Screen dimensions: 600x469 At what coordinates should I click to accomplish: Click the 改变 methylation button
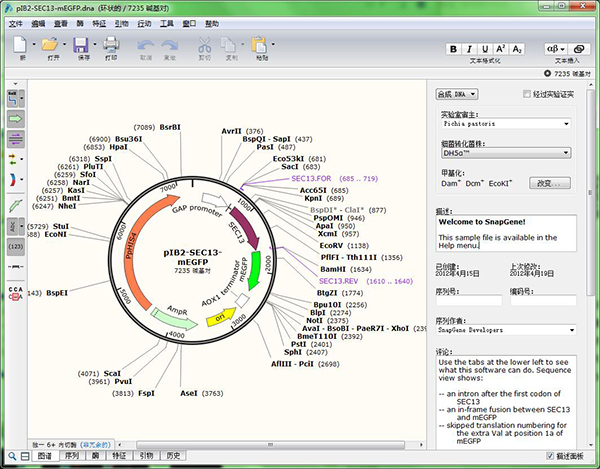point(550,183)
